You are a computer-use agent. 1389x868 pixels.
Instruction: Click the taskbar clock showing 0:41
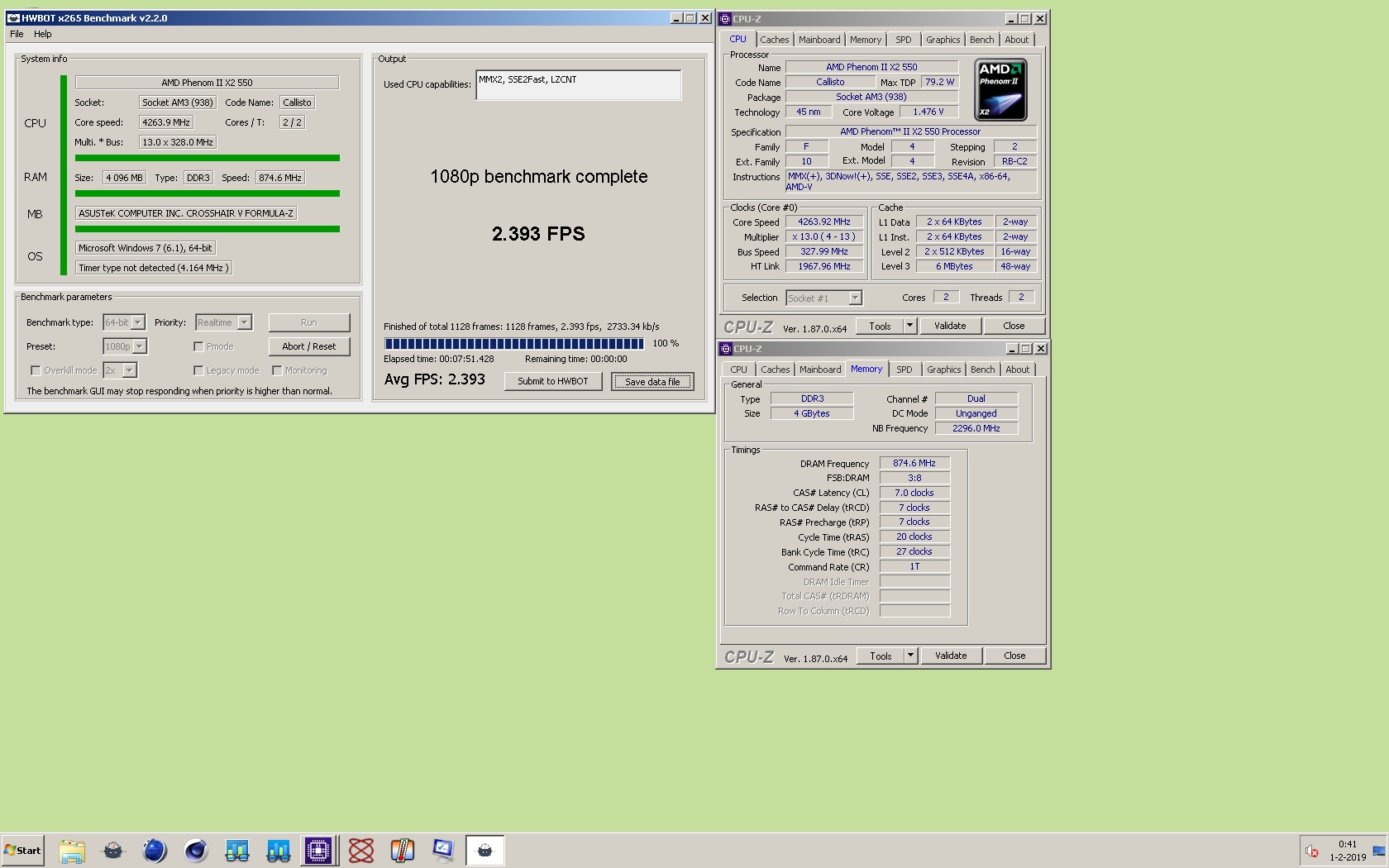(x=1348, y=844)
